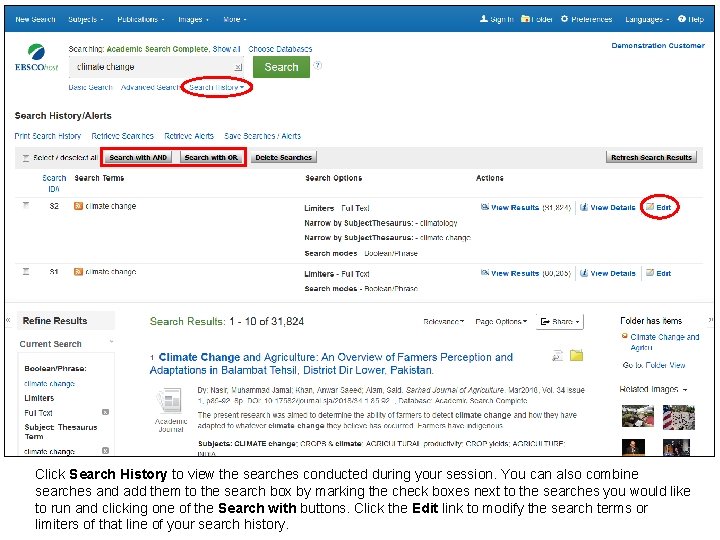The image size is (720, 540).
Task: Open the related image thumbnail with flag
Action: pos(679,417)
